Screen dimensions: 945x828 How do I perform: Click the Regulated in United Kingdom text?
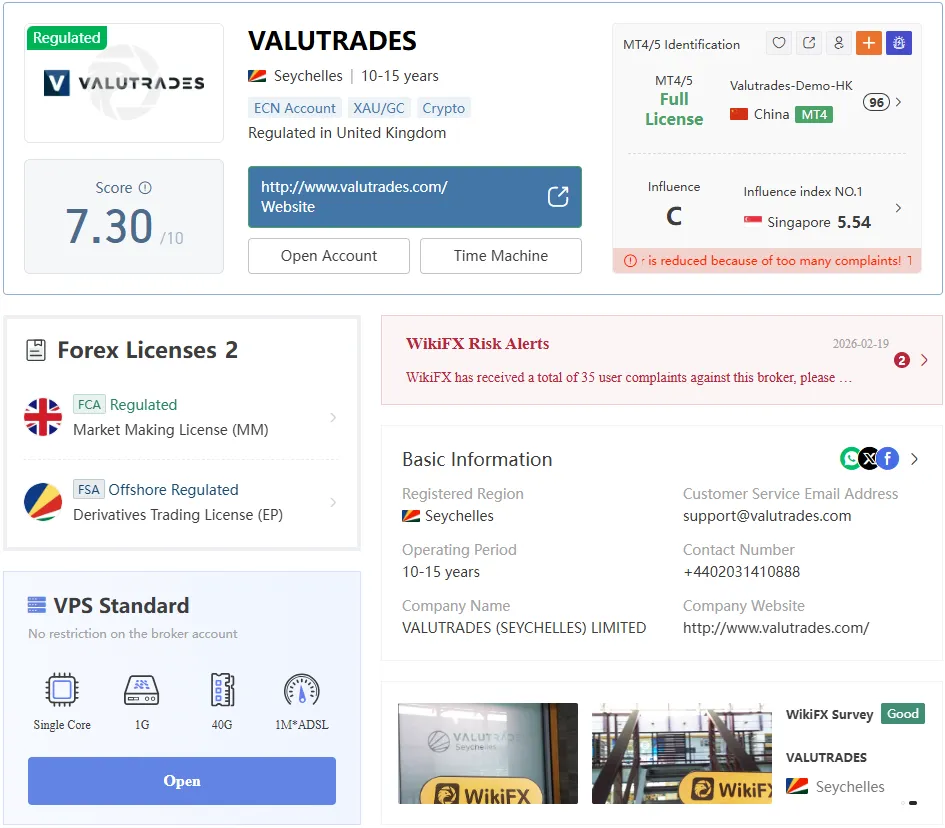click(x=347, y=133)
